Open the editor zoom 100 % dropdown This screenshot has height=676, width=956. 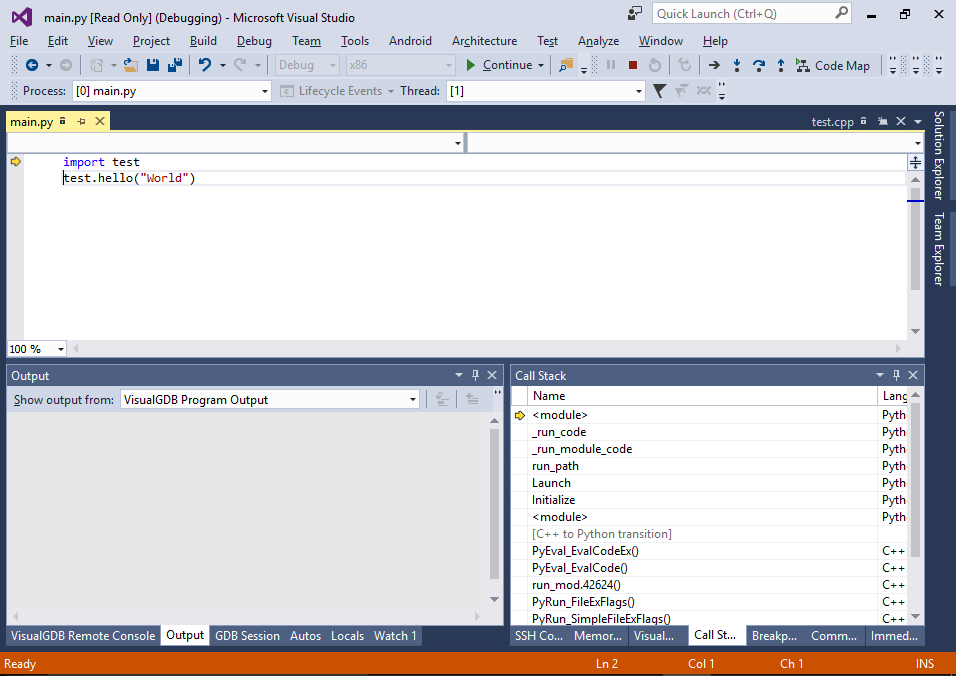pyautogui.click(x=60, y=349)
